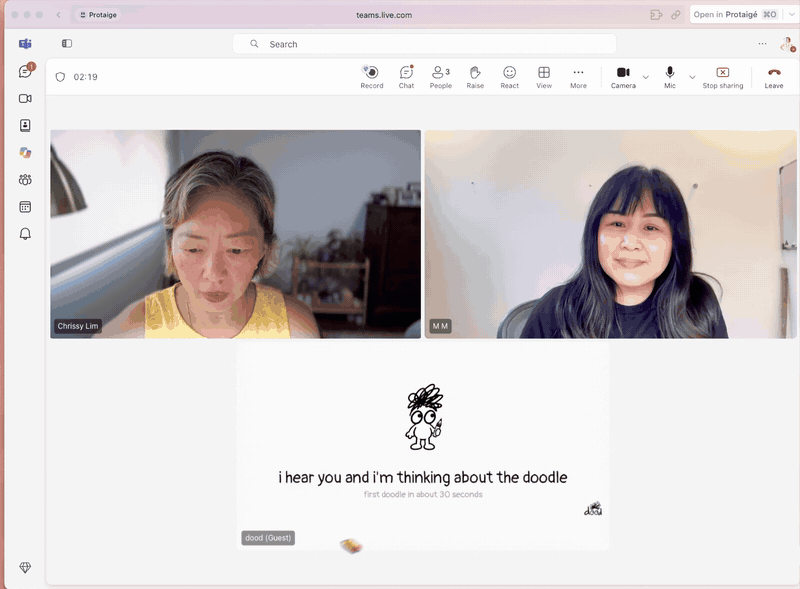The image size is (800, 589).
Task: Open the profile avatar menu
Action: pyautogui.click(x=787, y=44)
